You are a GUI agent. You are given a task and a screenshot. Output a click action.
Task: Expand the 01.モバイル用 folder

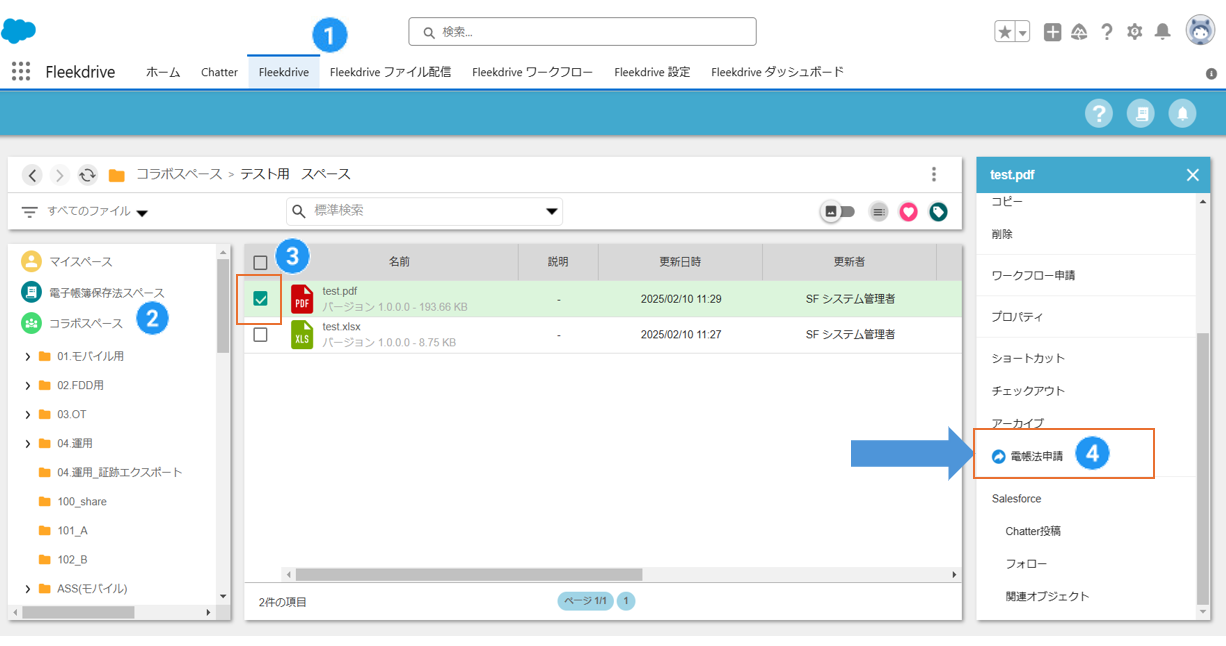pyautogui.click(x=28, y=357)
